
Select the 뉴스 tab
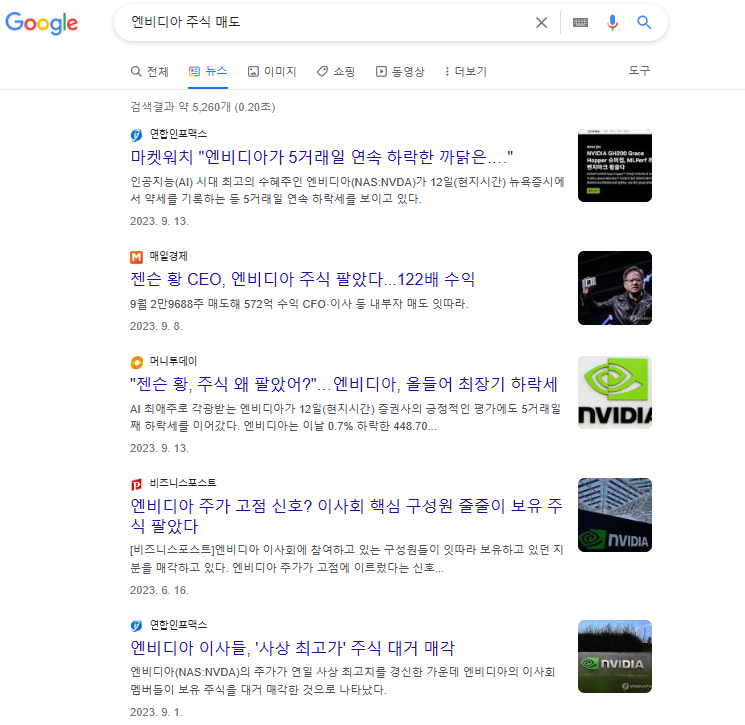208,71
